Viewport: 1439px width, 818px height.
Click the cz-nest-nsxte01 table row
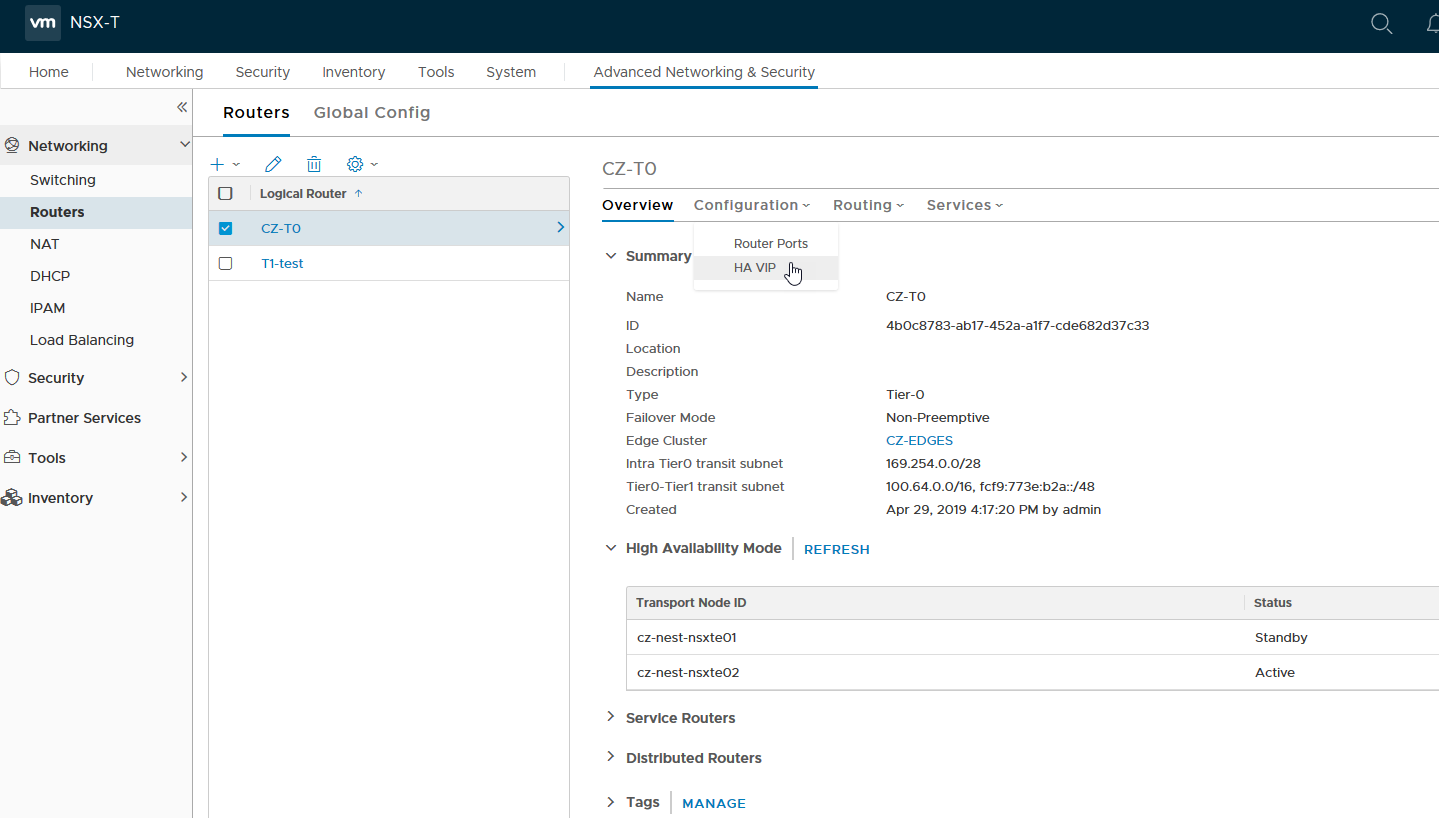(x=1033, y=637)
